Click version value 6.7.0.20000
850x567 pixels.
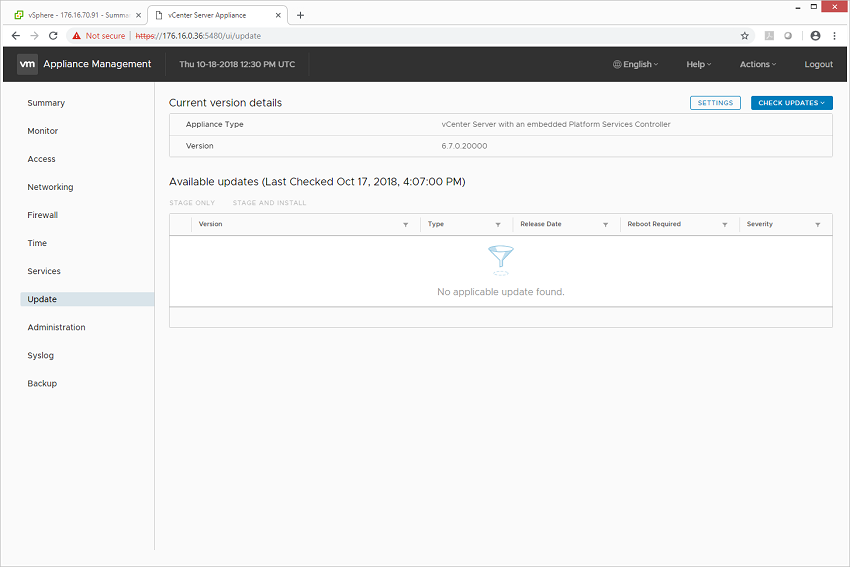pos(464,146)
